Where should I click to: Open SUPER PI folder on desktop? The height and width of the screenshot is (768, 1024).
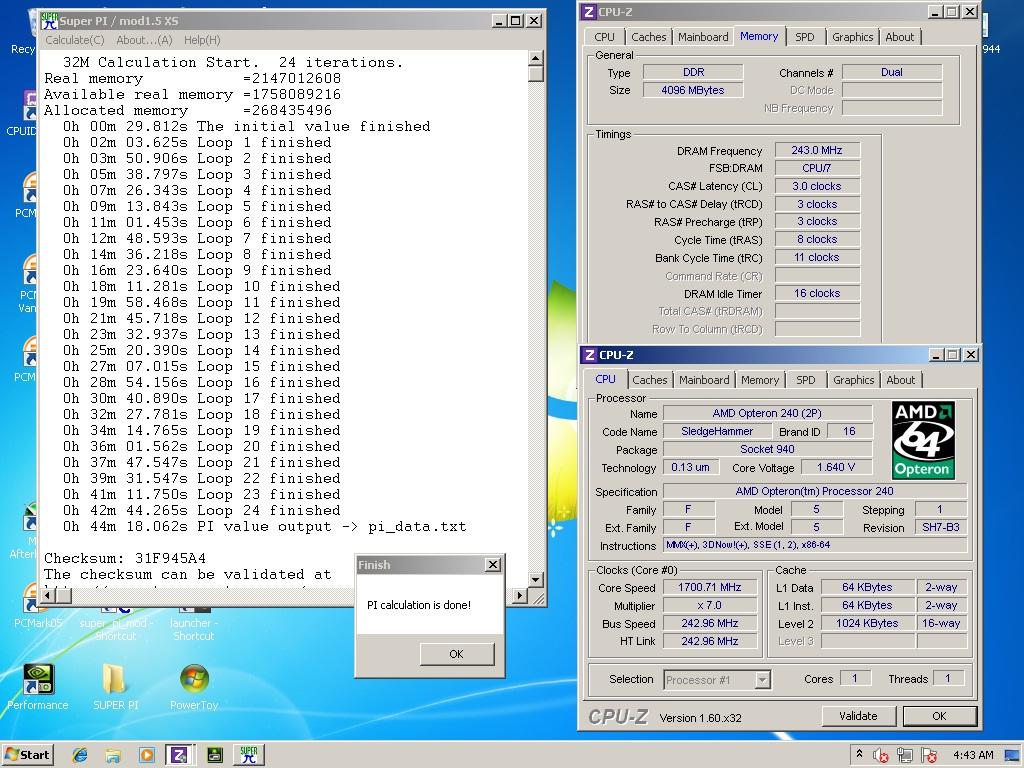(116, 687)
